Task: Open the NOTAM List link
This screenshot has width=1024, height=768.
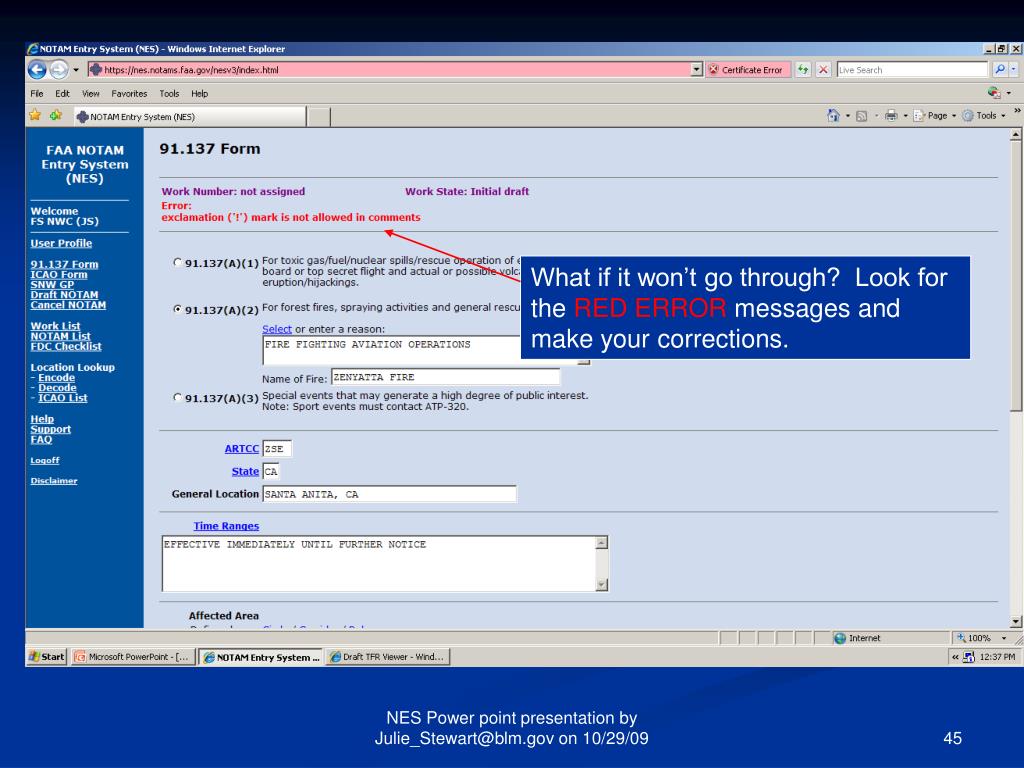Action: (x=60, y=336)
